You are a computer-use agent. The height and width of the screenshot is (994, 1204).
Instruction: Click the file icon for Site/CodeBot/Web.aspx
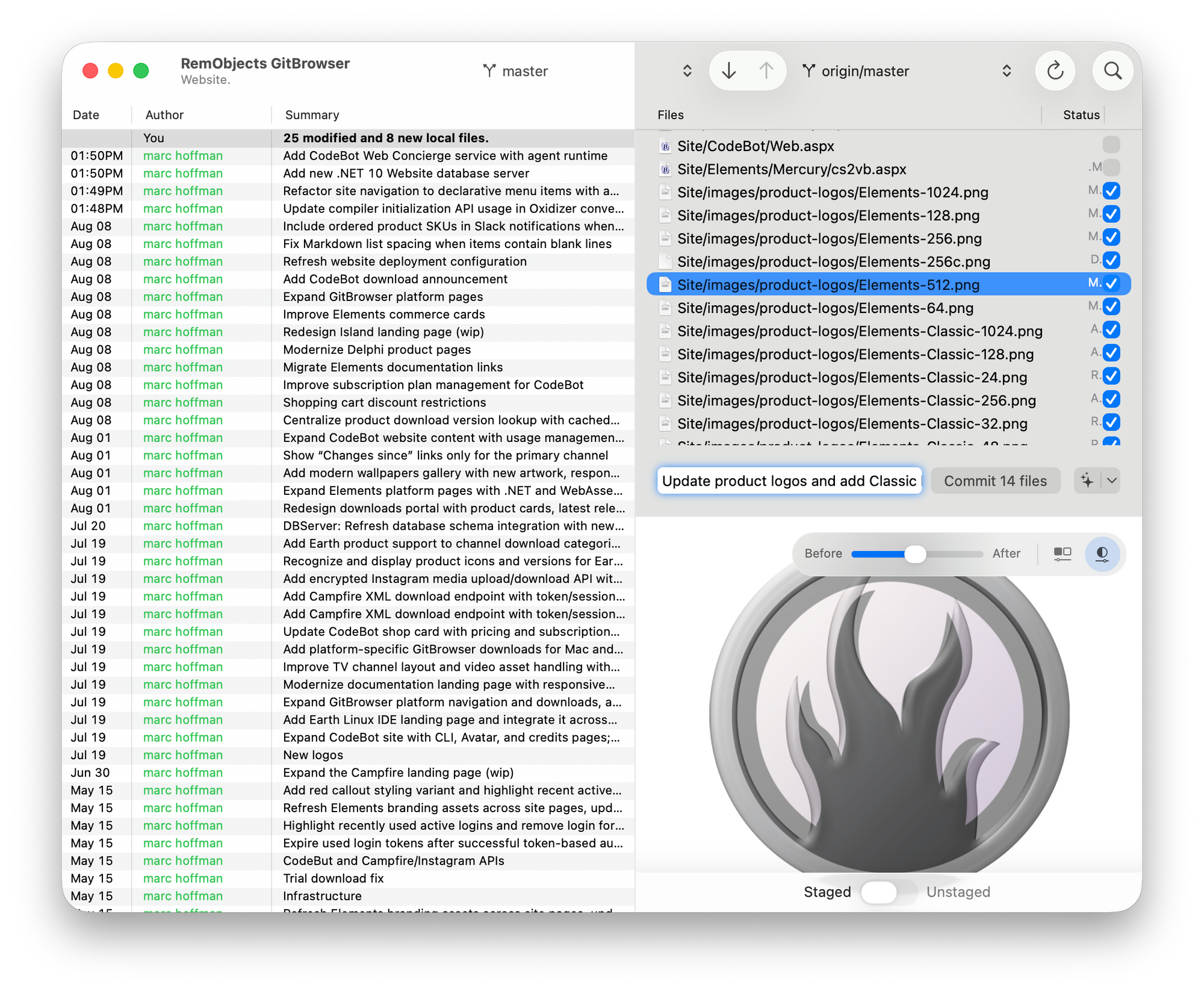665,146
